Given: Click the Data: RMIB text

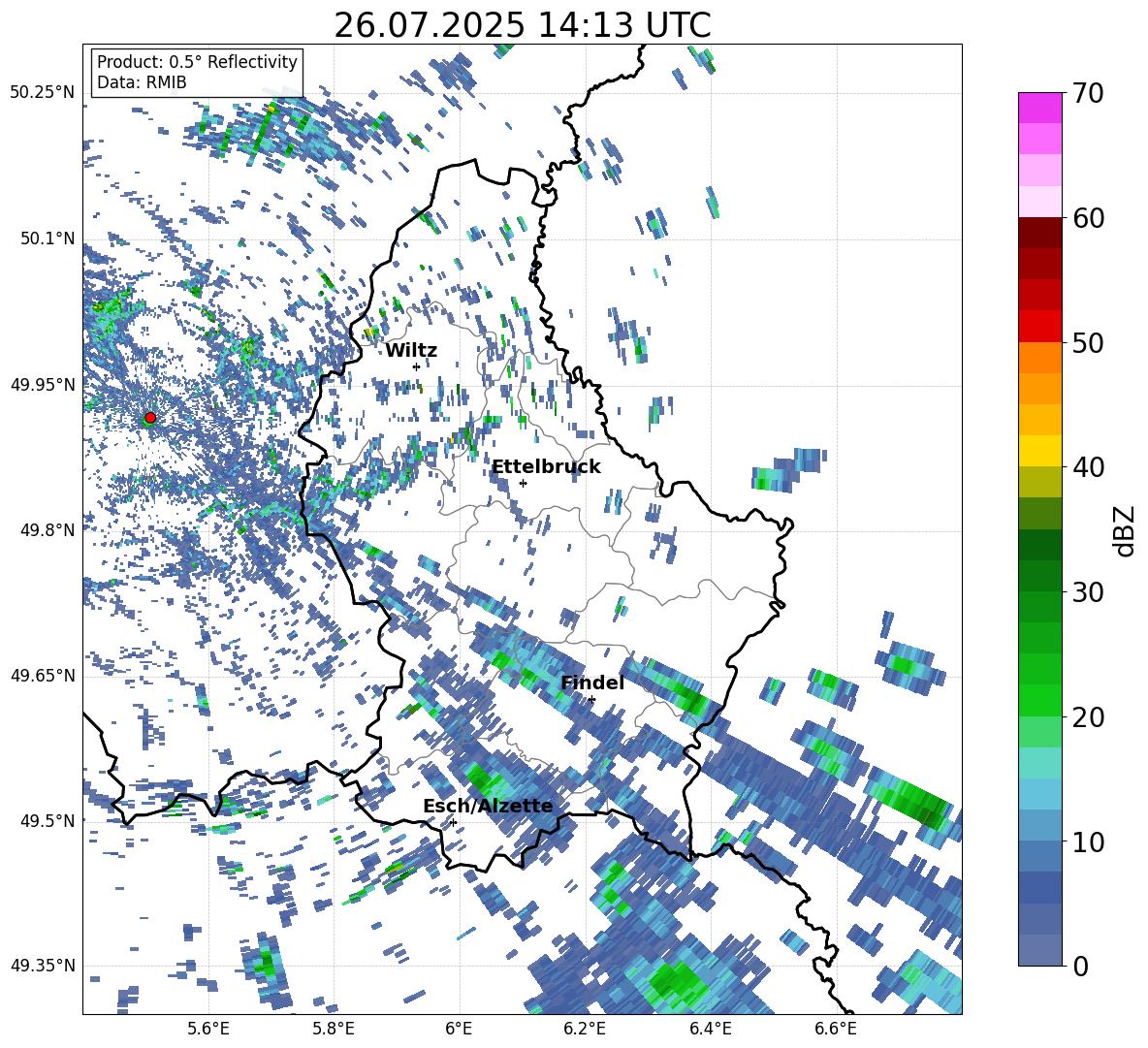Looking at the screenshot, I should (x=142, y=82).
